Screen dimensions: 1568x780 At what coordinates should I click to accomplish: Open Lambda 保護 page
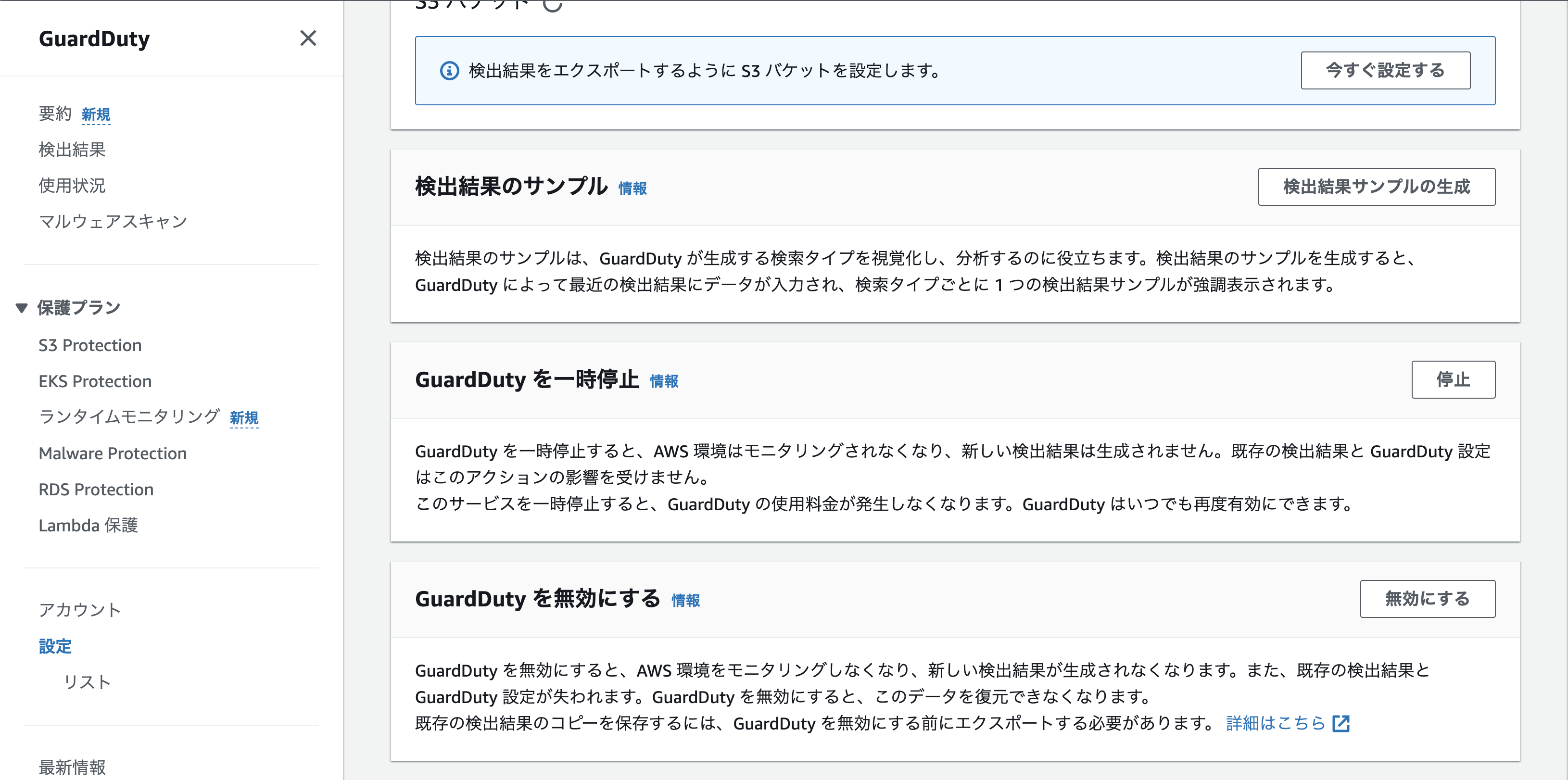89,525
